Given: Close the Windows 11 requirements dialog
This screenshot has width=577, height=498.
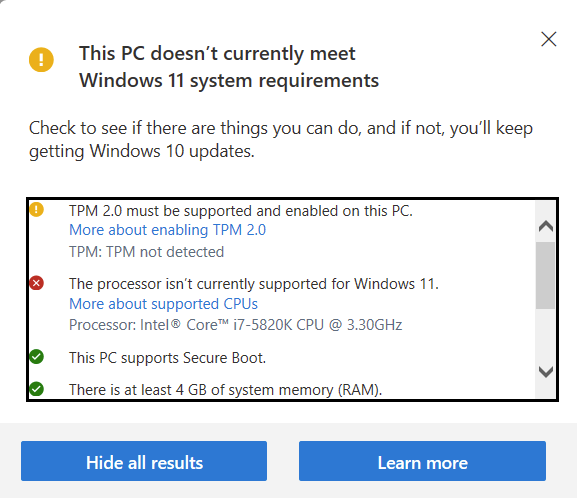Looking at the screenshot, I should (549, 39).
